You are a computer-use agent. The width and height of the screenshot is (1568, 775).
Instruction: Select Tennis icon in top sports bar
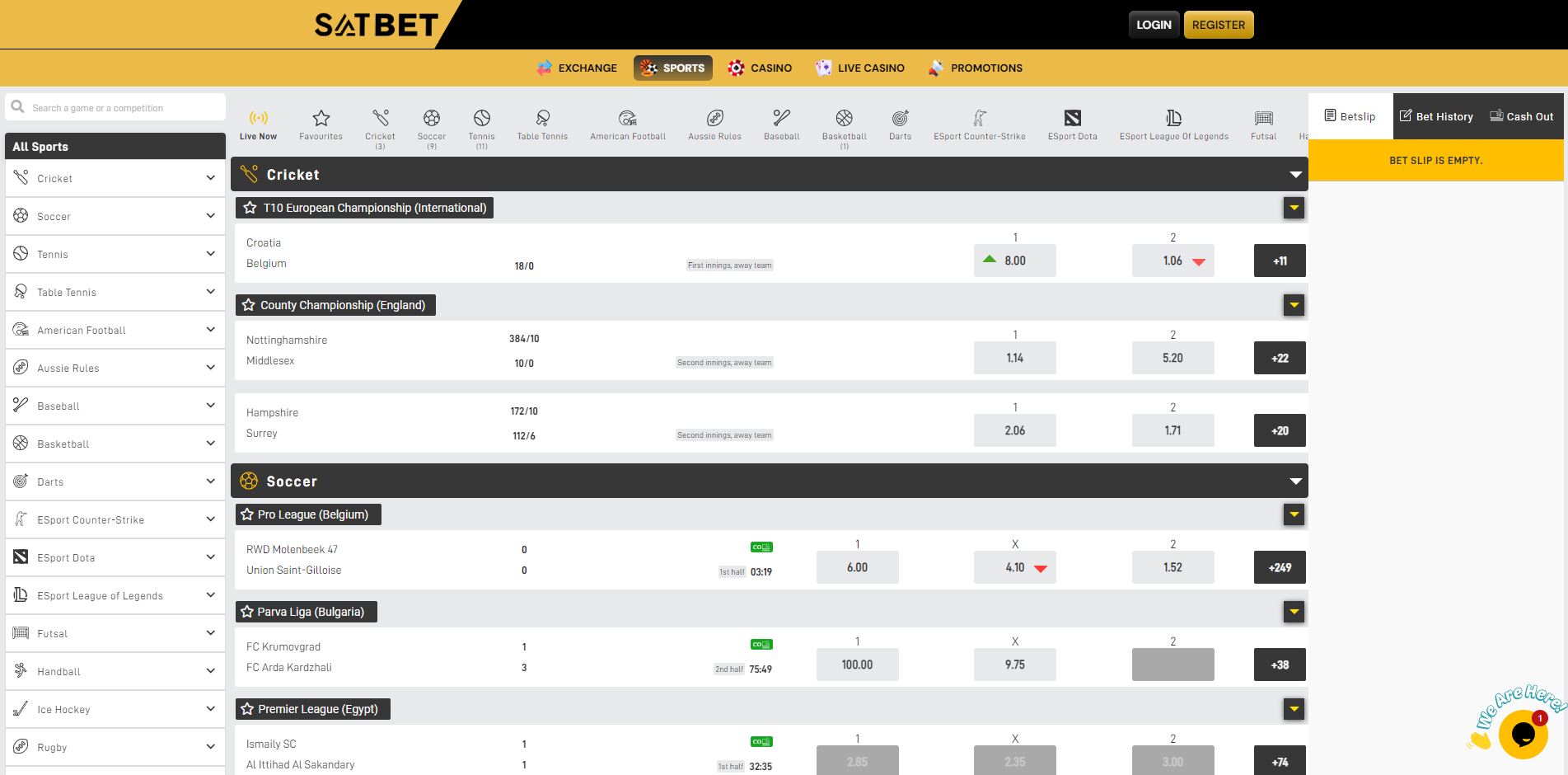pyautogui.click(x=482, y=118)
